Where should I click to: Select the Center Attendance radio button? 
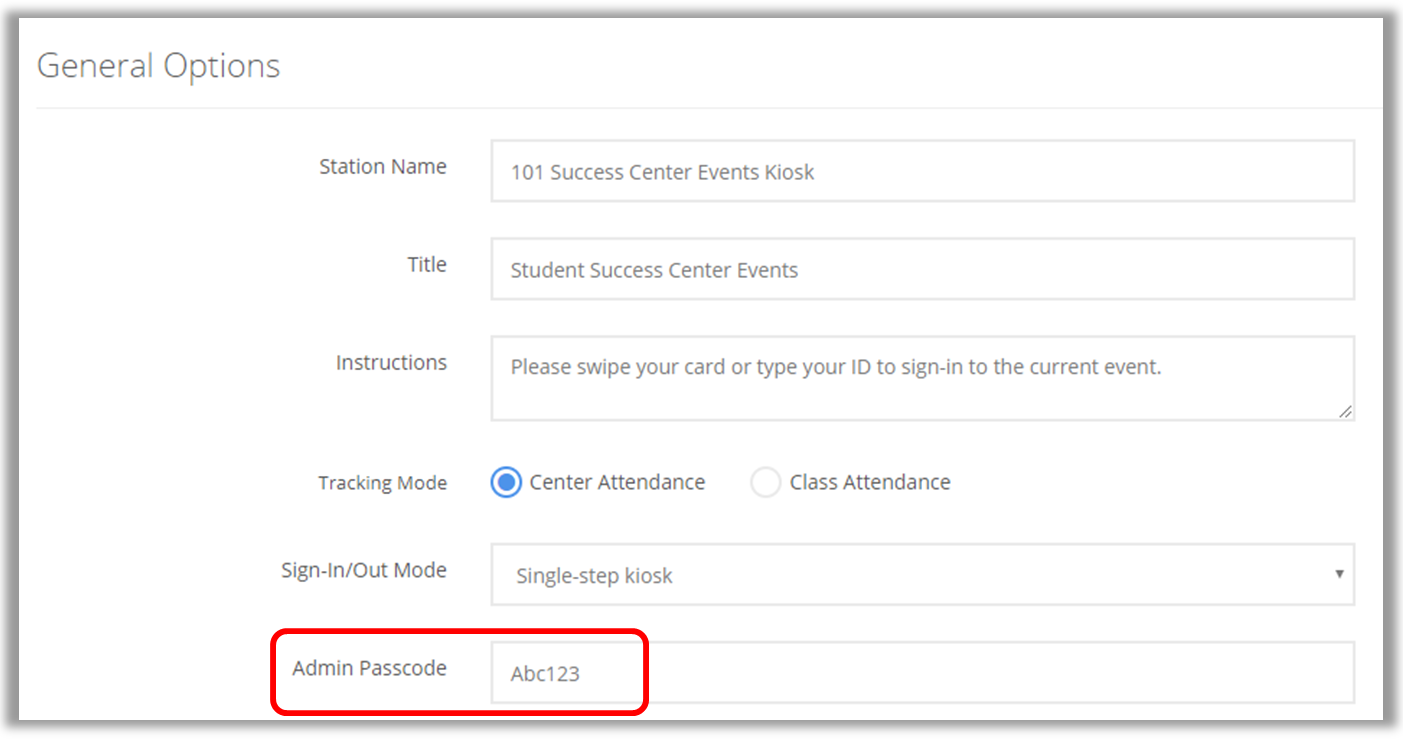pyautogui.click(x=506, y=483)
